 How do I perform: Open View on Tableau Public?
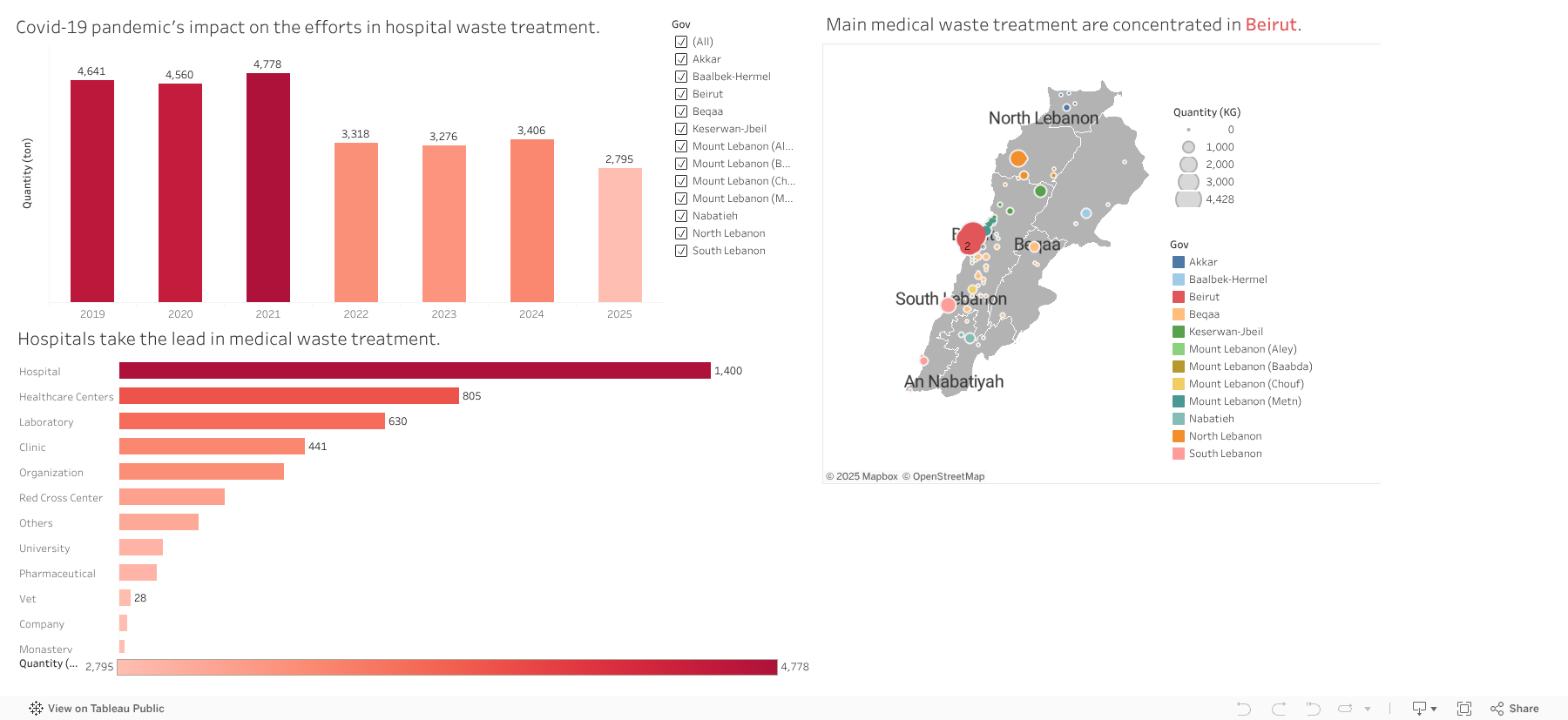pyautogui.click(x=105, y=708)
